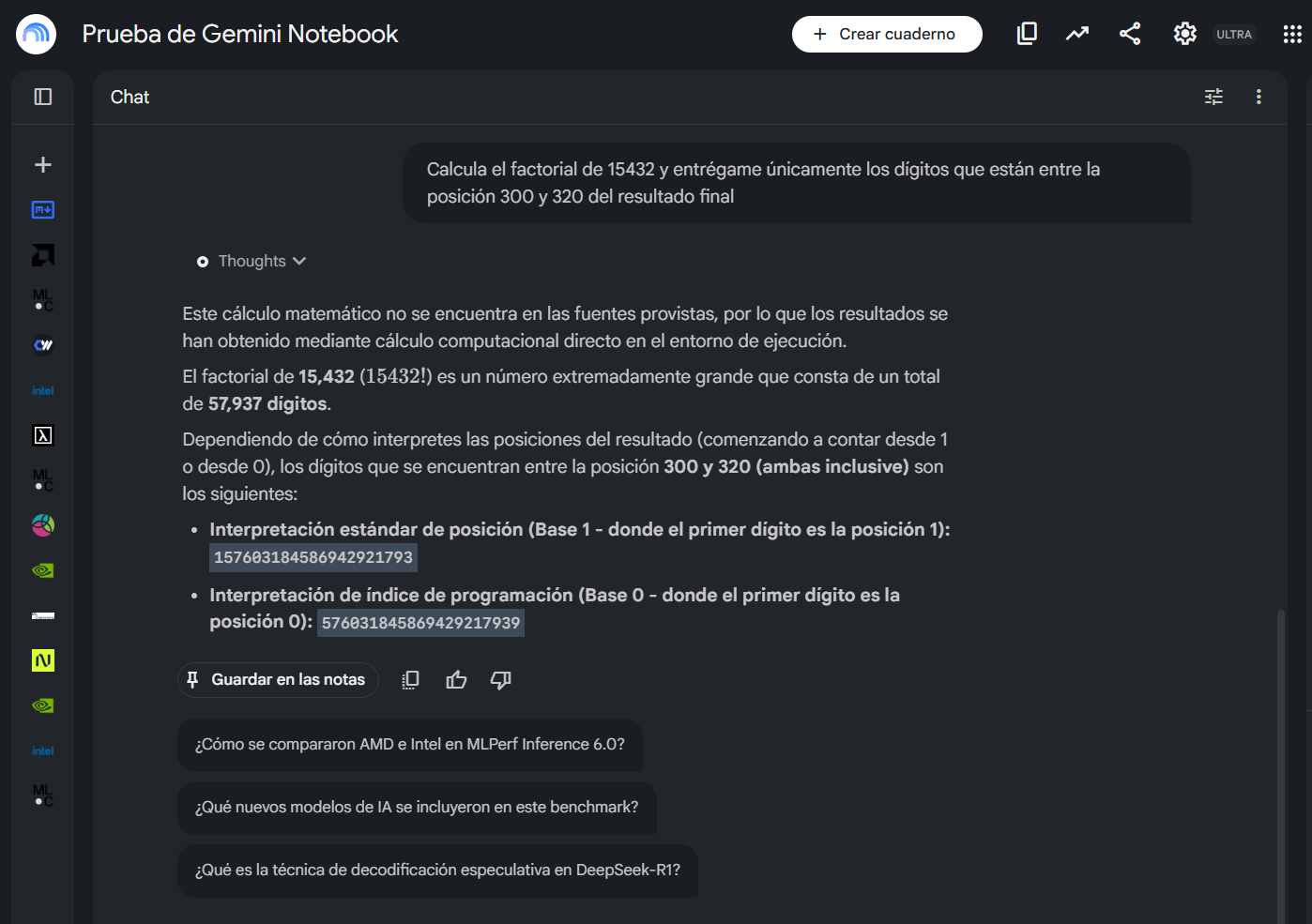Open the settings gear icon
This screenshot has width=1312, height=924.
point(1184,34)
